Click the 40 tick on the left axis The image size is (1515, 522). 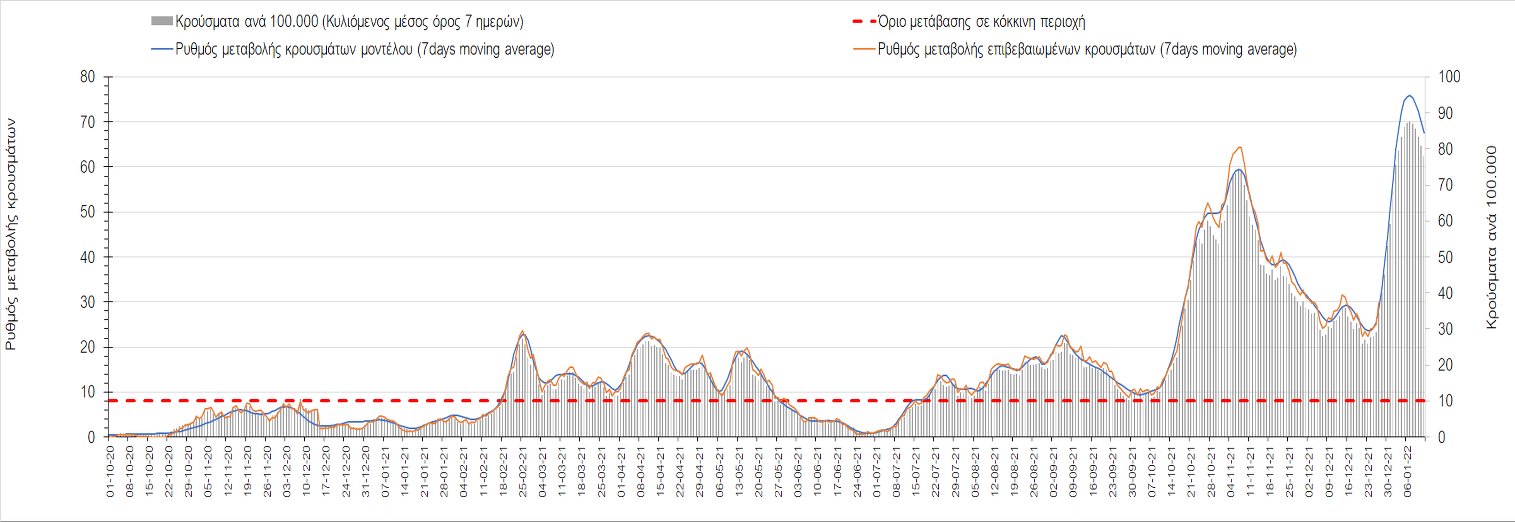pos(87,257)
